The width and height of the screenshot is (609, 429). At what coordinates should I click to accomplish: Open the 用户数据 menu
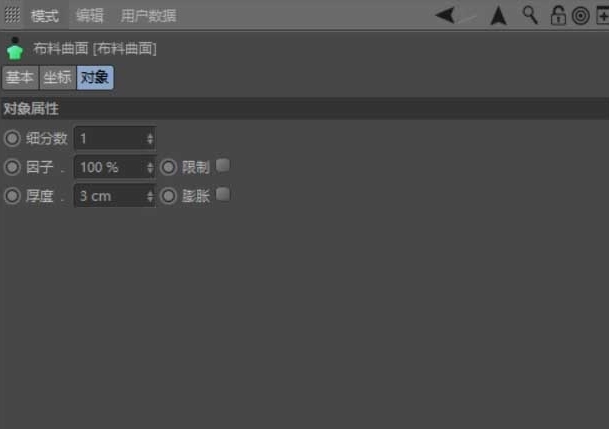tap(149, 16)
